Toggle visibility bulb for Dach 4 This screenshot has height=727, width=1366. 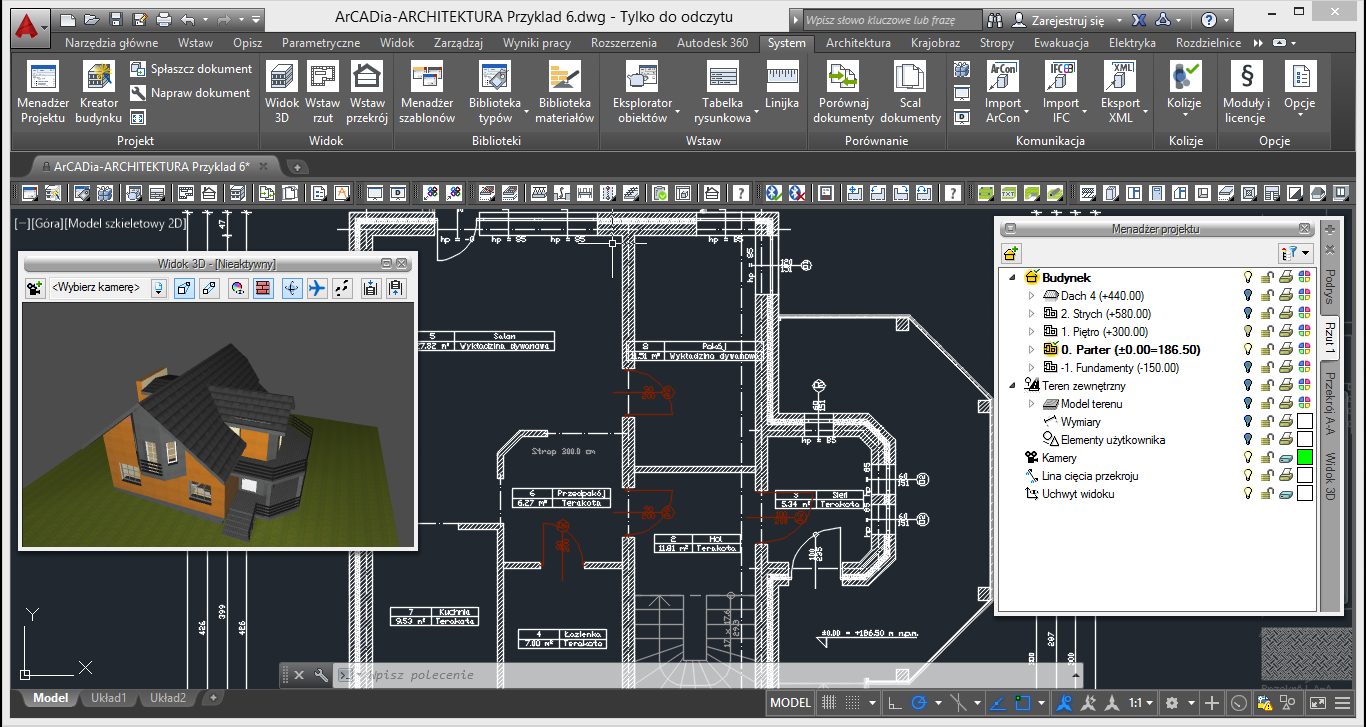click(x=1248, y=296)
